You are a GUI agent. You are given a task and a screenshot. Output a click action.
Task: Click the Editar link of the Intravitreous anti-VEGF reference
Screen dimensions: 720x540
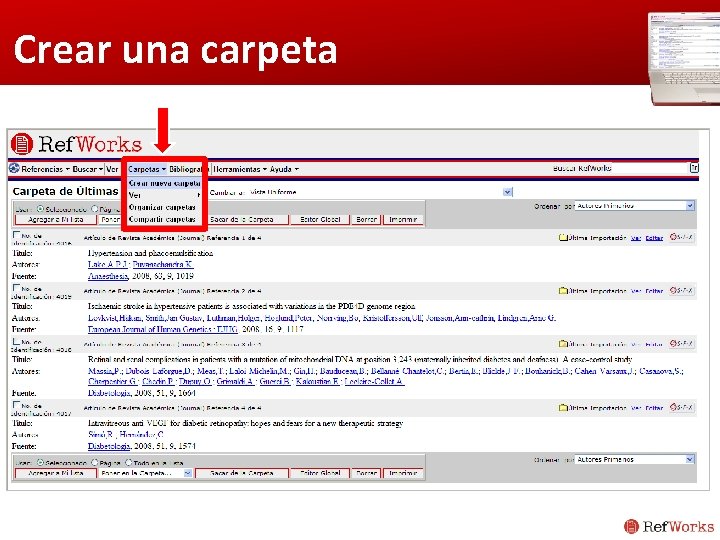click(654, 408)
